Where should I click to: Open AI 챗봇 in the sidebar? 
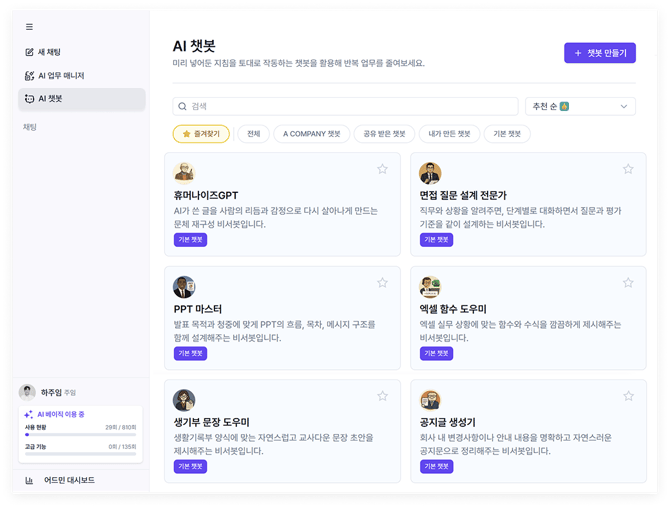[x=82, y=99]
